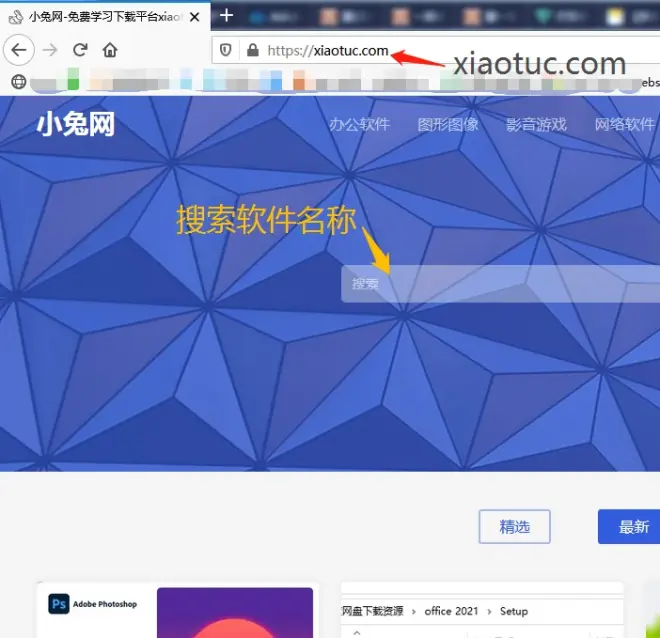This screenshot has width=660, height=638.
Task: Open a new tab with the plus button
Action: click(226, 16)
